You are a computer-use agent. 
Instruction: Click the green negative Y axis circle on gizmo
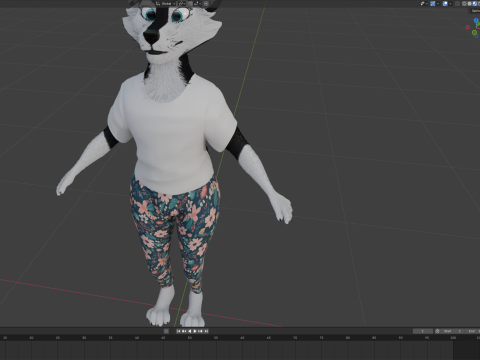click(x=474, y=32)
